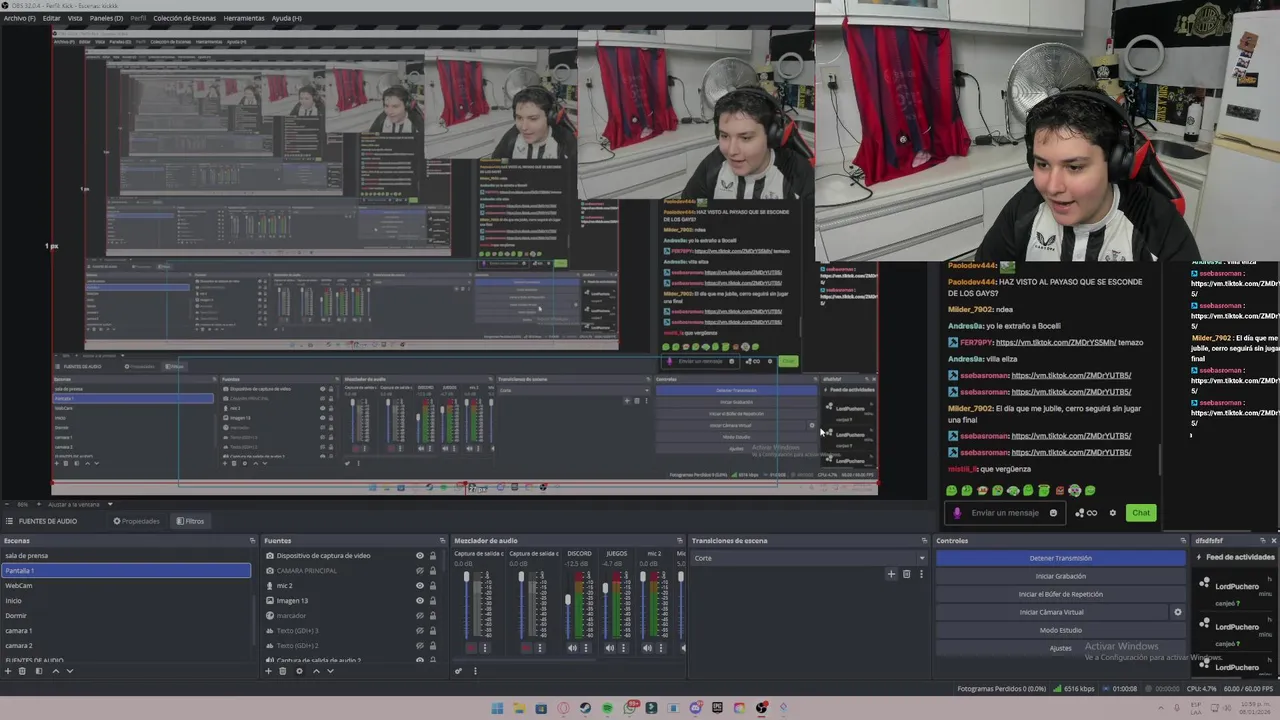
Task: Open virtual camera settings gear
Action: coord(1177,612)
